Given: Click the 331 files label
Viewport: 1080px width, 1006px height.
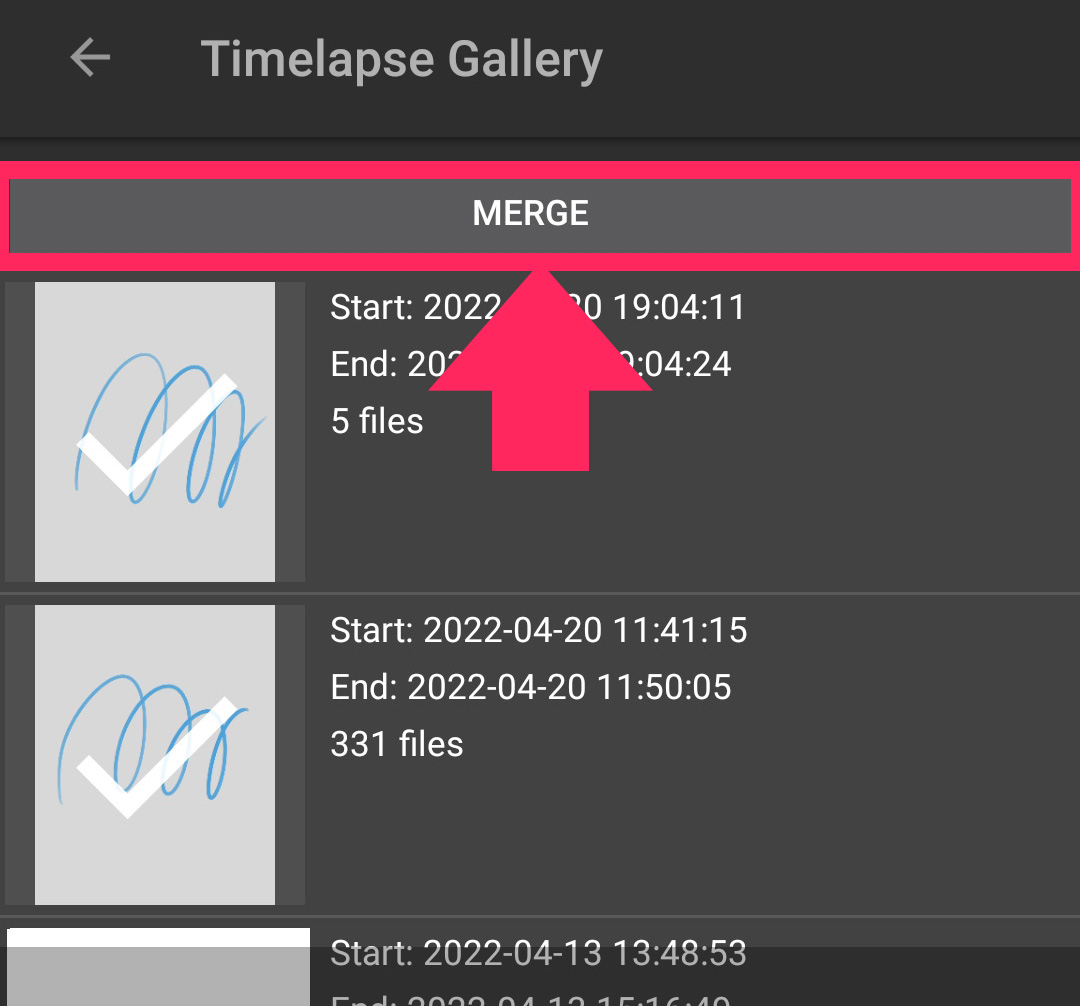Looking at the screenshot, I should tap(396, 744).
